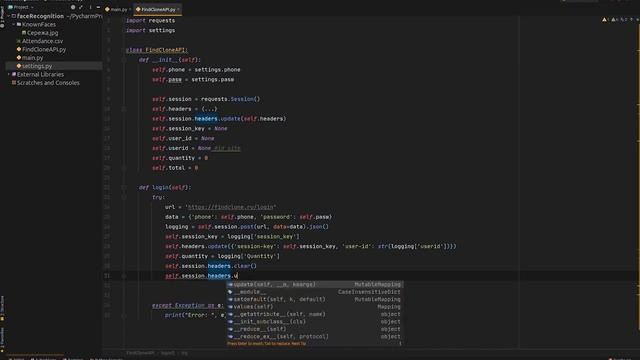
Task: Open the 1: Project side tool window button
Action: [x=2, y=16]
